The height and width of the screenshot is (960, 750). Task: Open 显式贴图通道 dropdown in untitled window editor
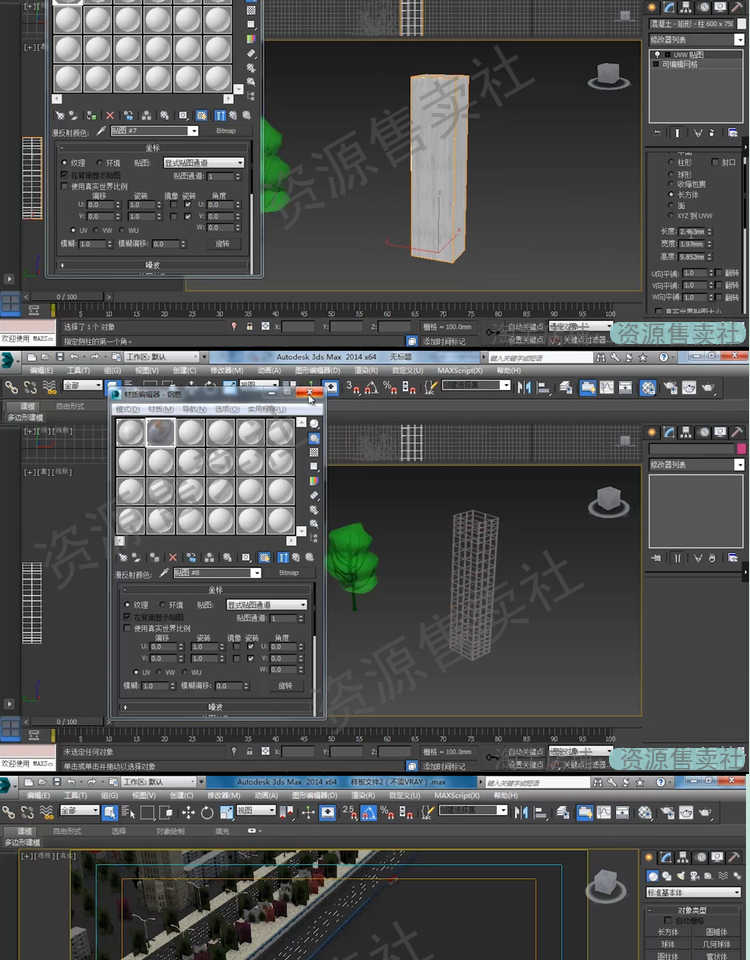(266, 604)
